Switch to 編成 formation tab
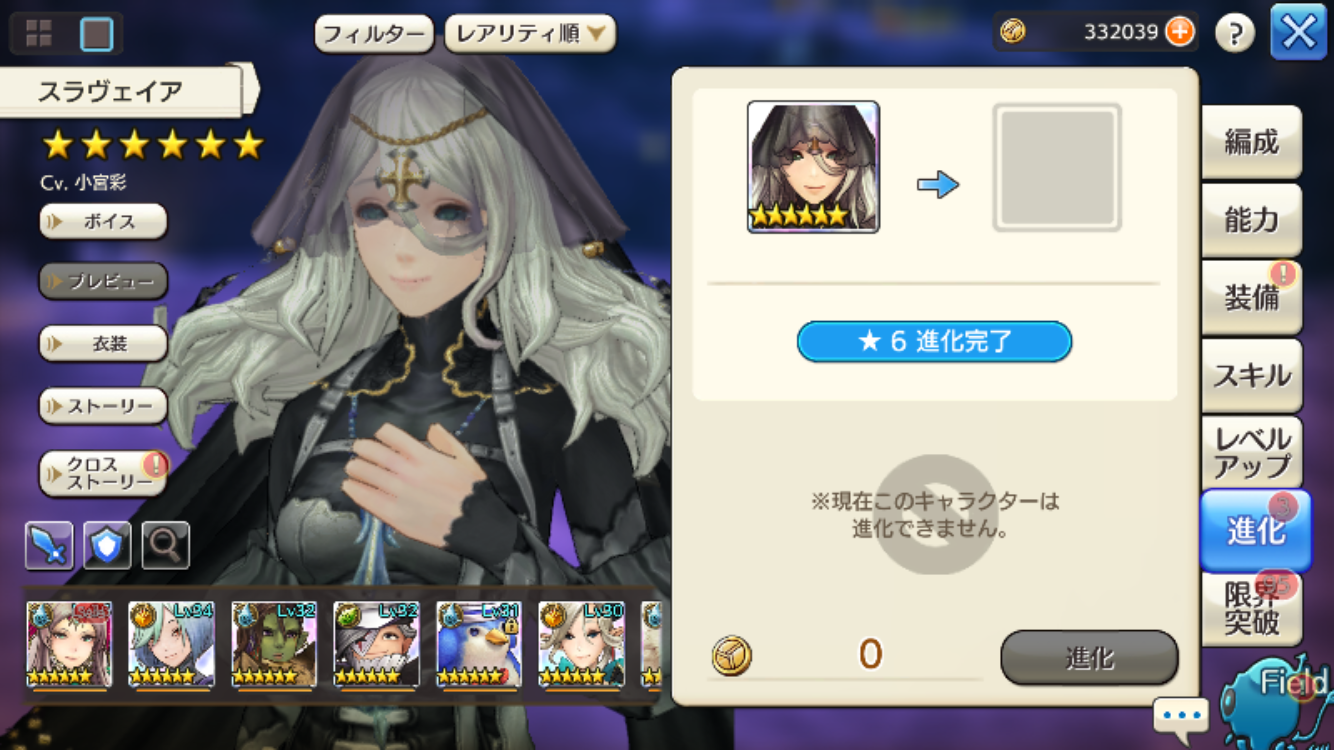Image resolution: width=1334 pixels, height=750 pixels. [1251, 142]
